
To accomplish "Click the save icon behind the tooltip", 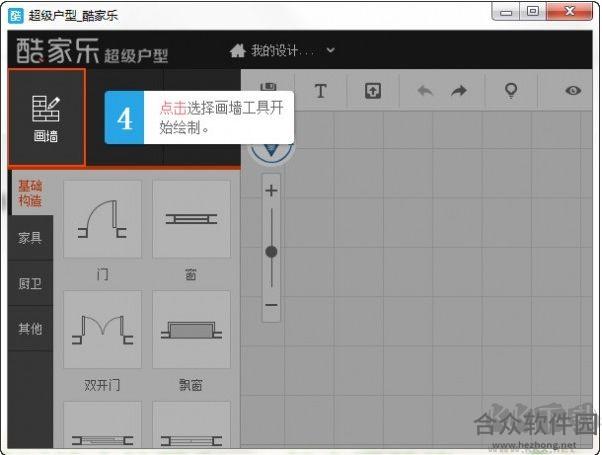I will [x=268, y=86].
